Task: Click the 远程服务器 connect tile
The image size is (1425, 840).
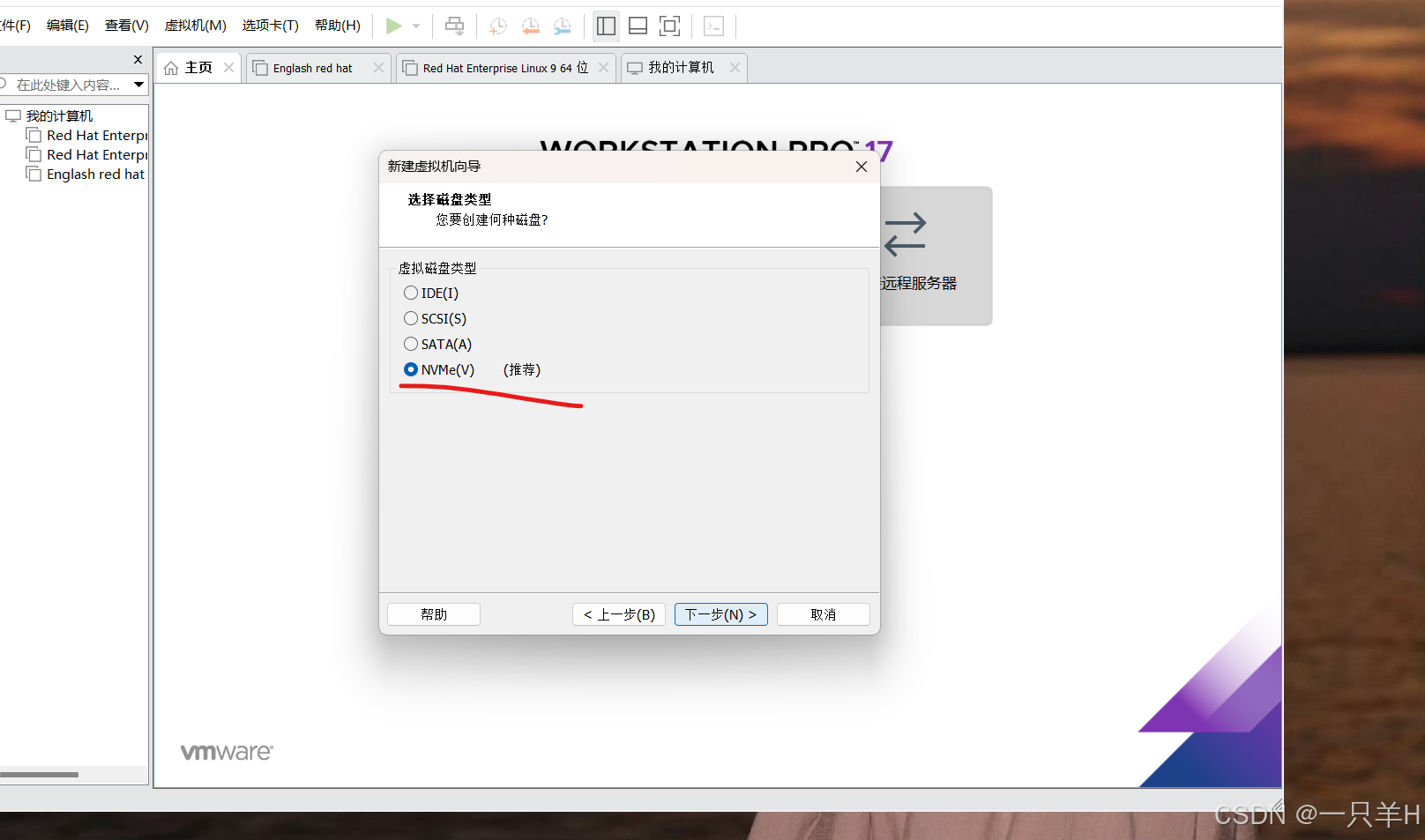Action: [936, 256]
